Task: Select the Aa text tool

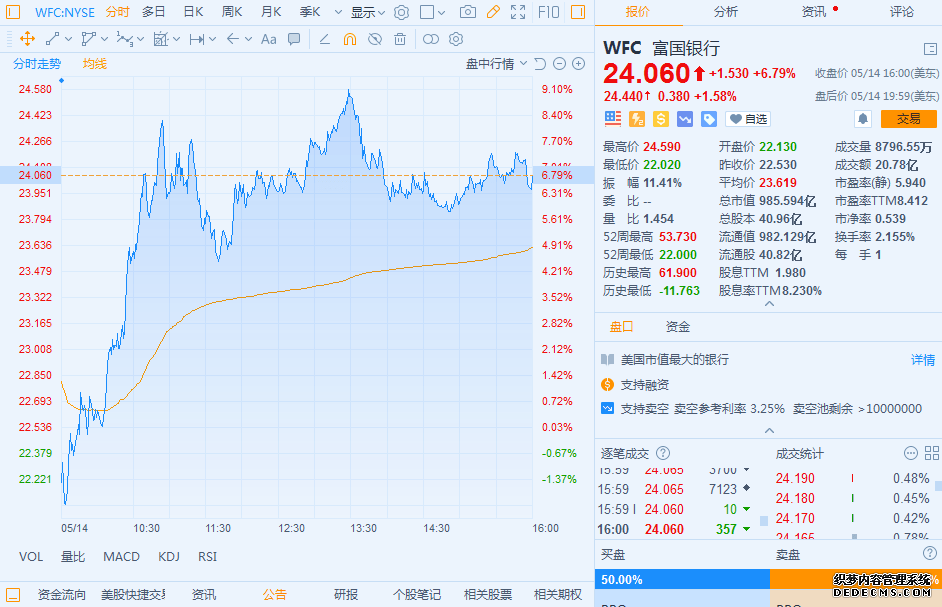Action: (269, 40)
